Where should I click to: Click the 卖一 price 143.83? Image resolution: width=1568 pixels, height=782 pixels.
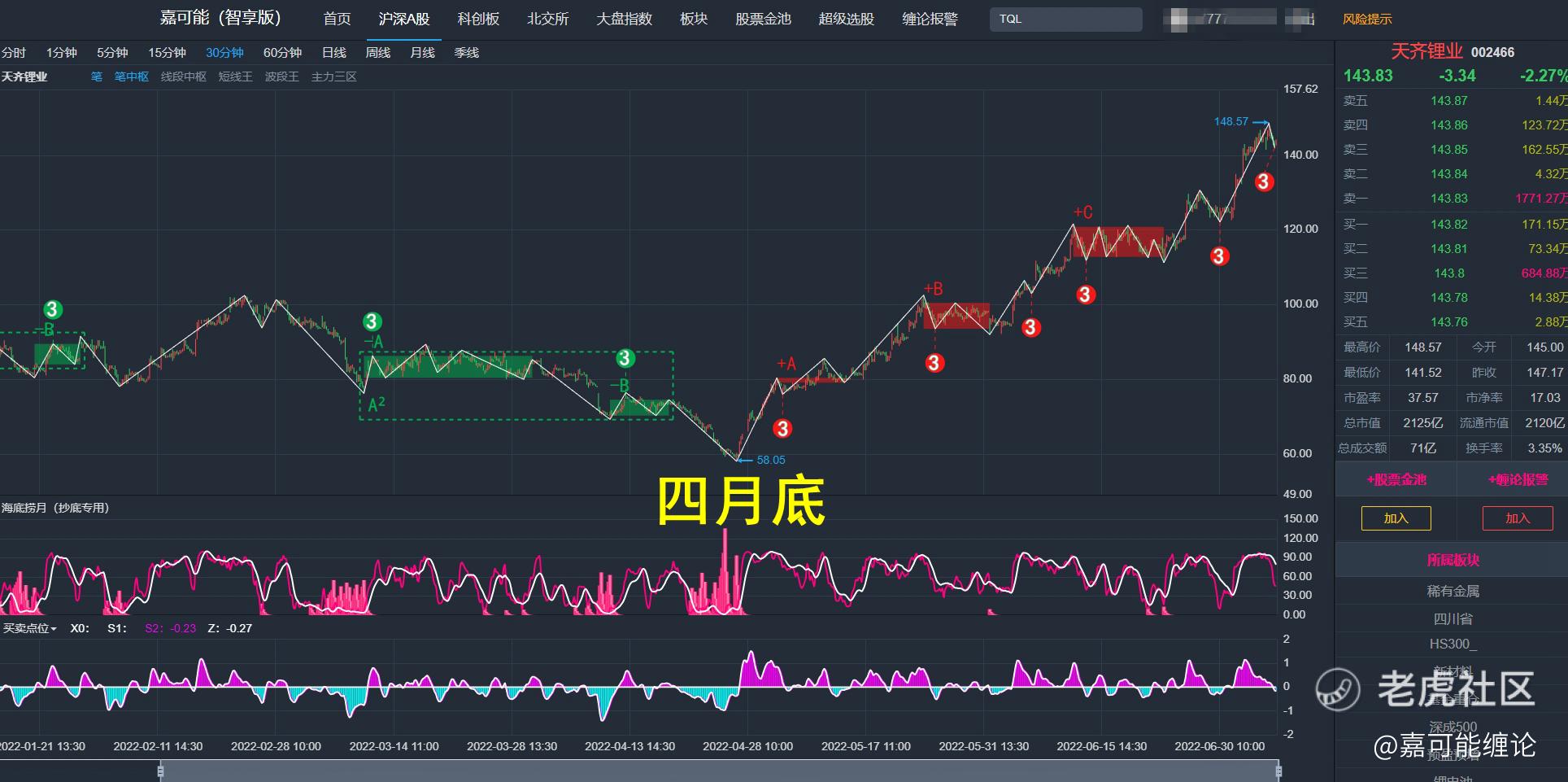coord(1449,199)
